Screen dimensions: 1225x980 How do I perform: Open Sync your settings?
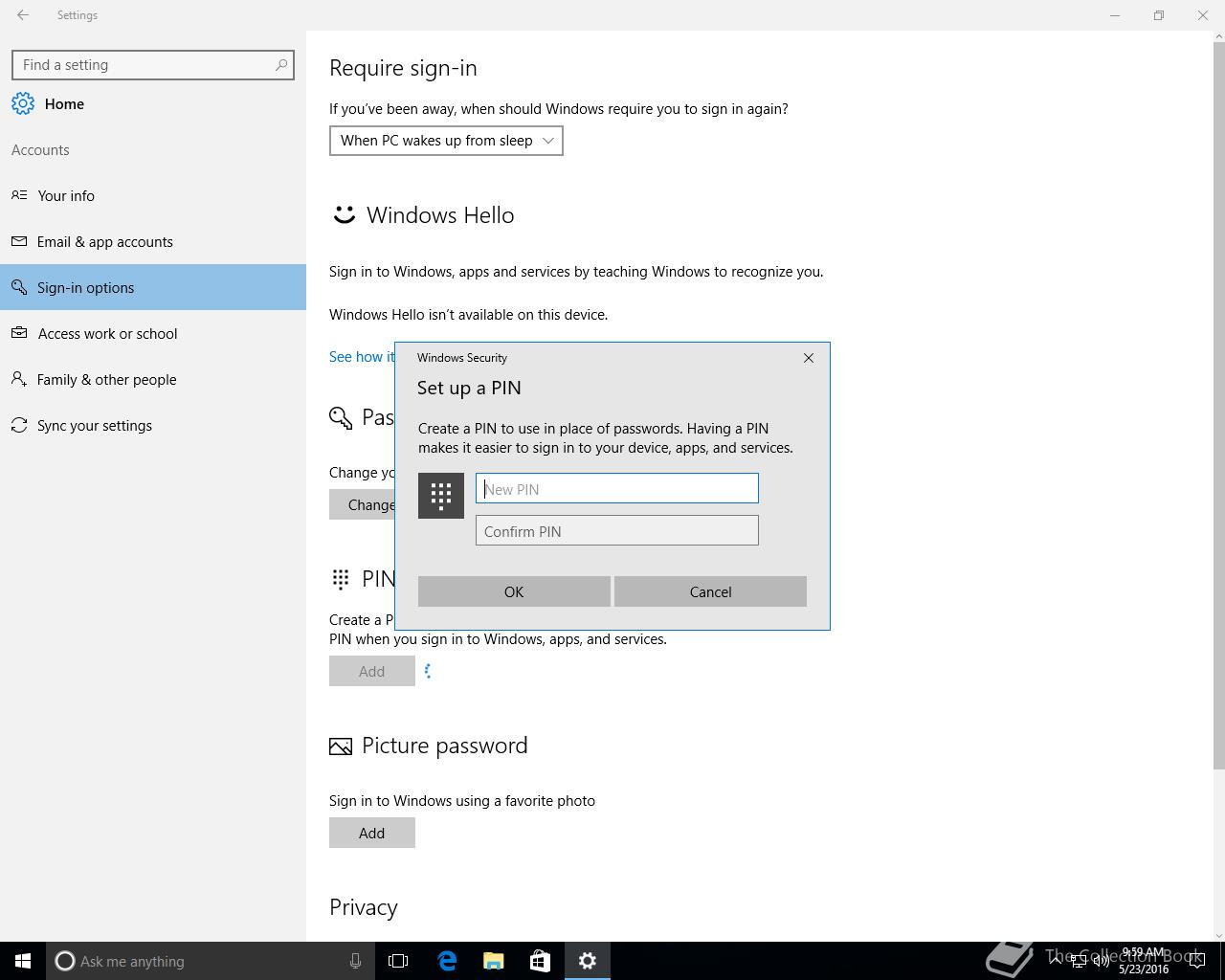point(153,425)
